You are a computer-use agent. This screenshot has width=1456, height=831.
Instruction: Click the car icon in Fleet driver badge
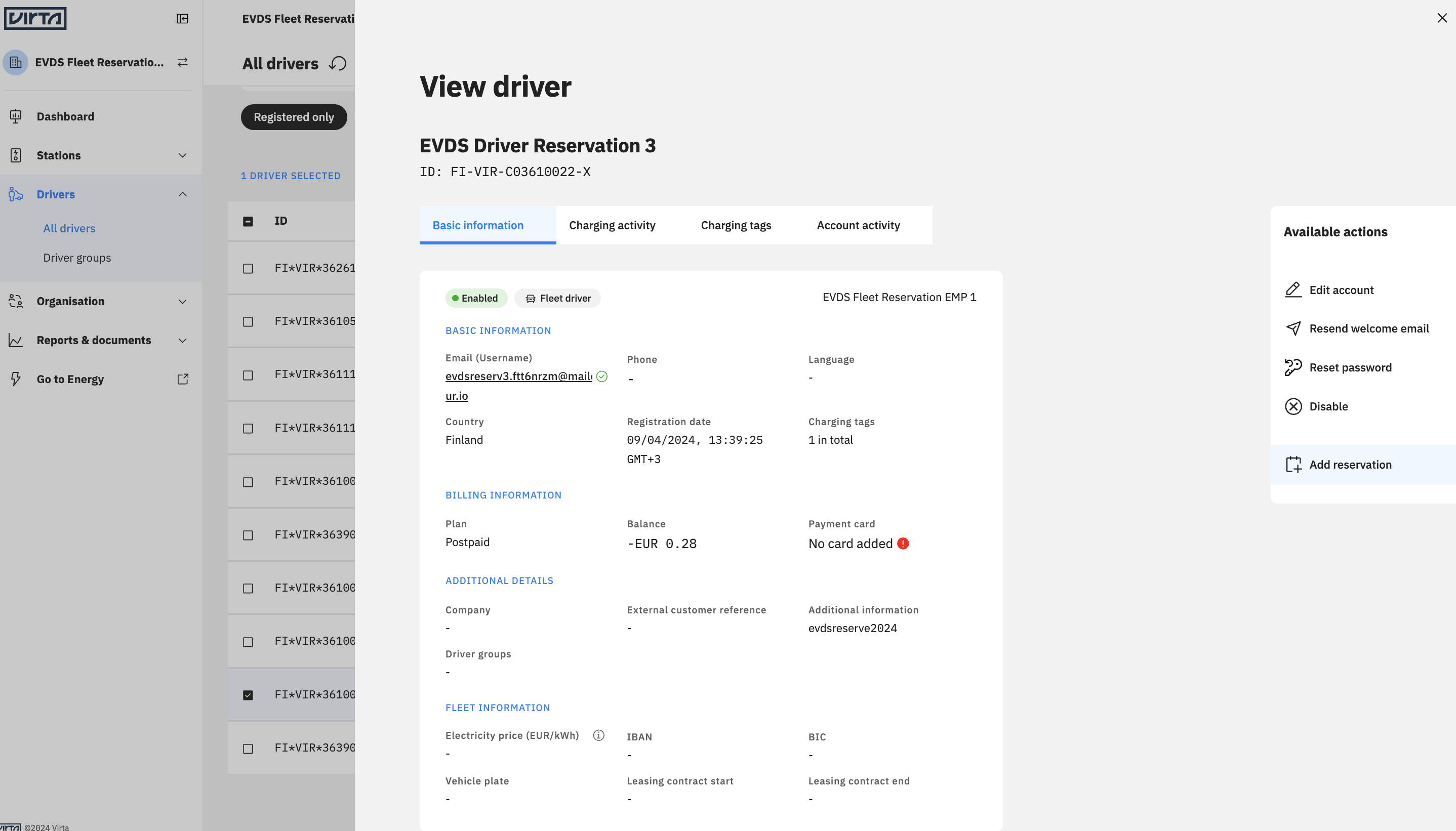click(x=530, y=299)
